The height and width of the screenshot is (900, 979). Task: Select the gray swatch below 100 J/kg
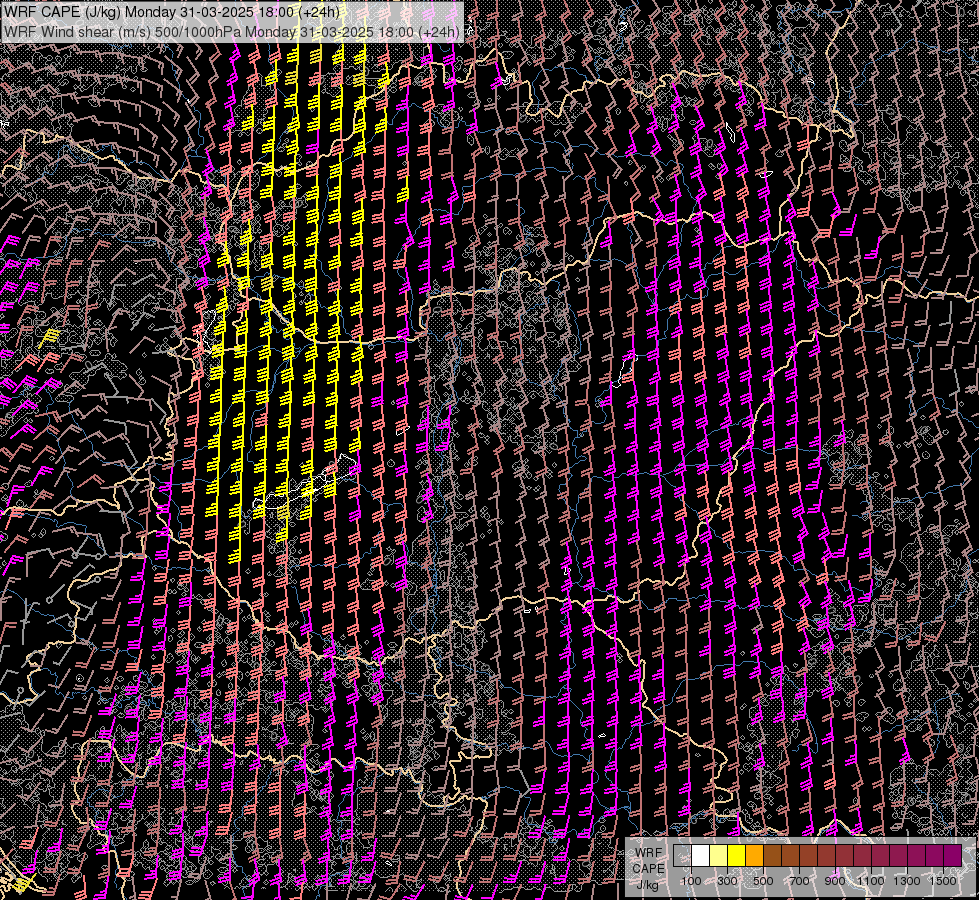tap(682, 855)
